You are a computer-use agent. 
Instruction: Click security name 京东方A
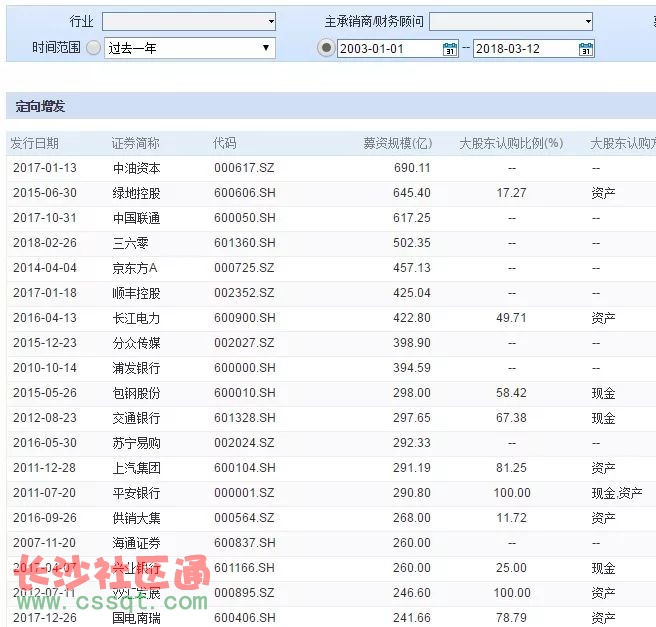click(x=135, y=268)
